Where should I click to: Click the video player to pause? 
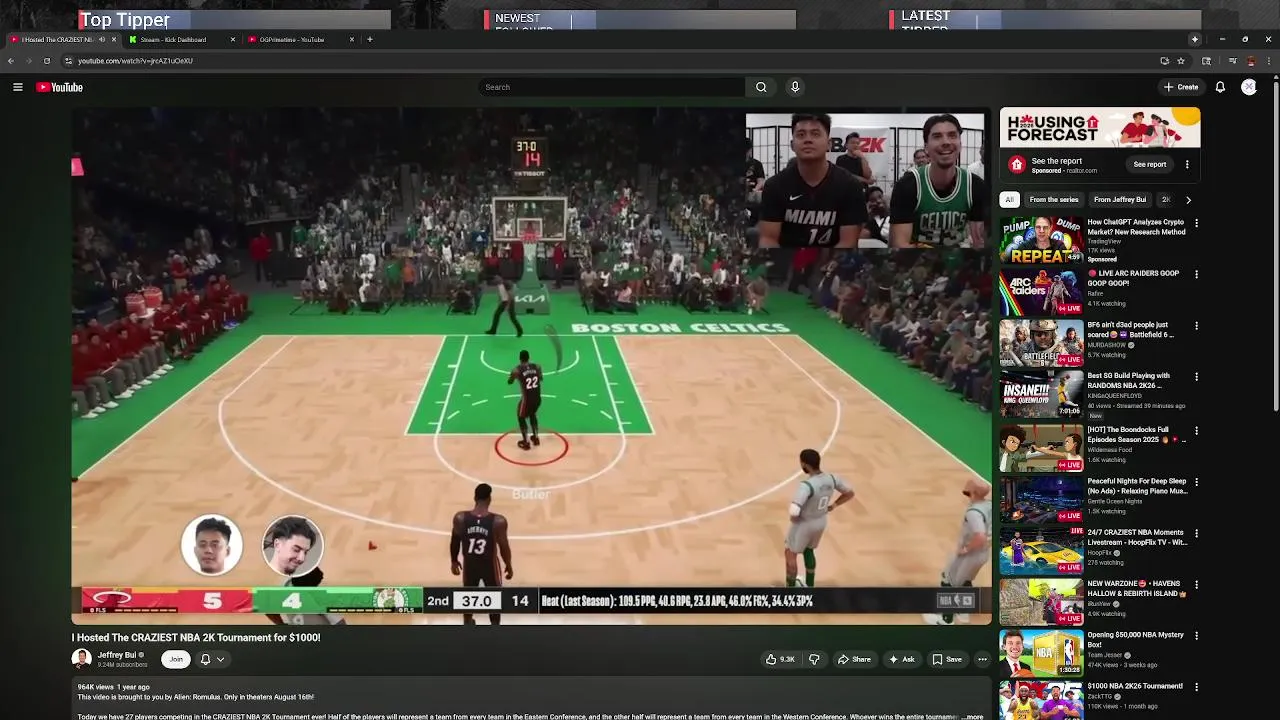(x=531, y=366)
